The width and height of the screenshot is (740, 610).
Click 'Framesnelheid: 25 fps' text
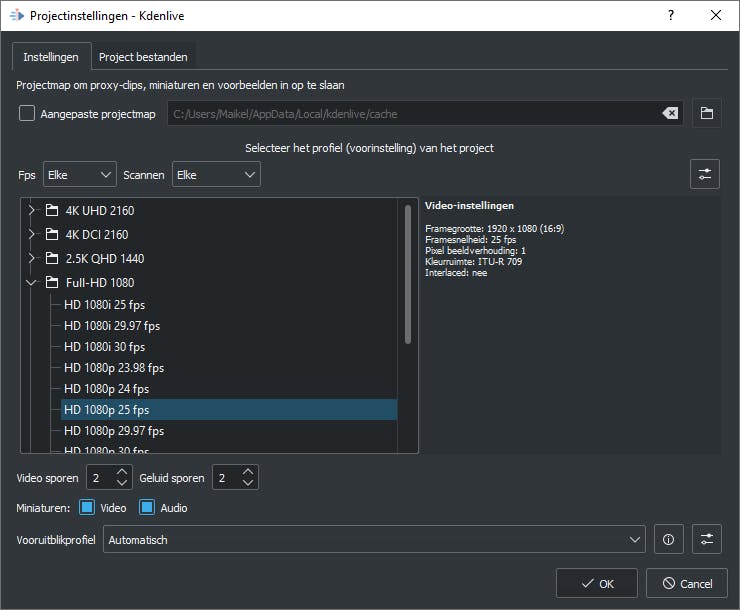coord(471,240)
